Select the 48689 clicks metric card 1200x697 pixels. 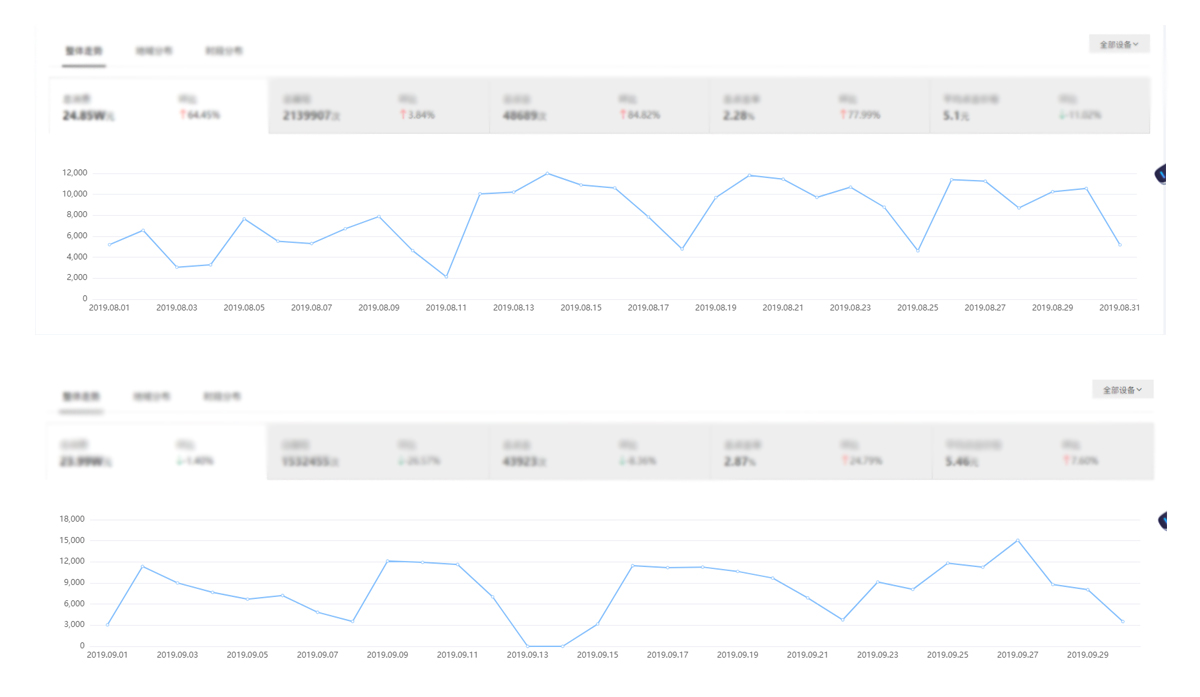click(600, 106)
